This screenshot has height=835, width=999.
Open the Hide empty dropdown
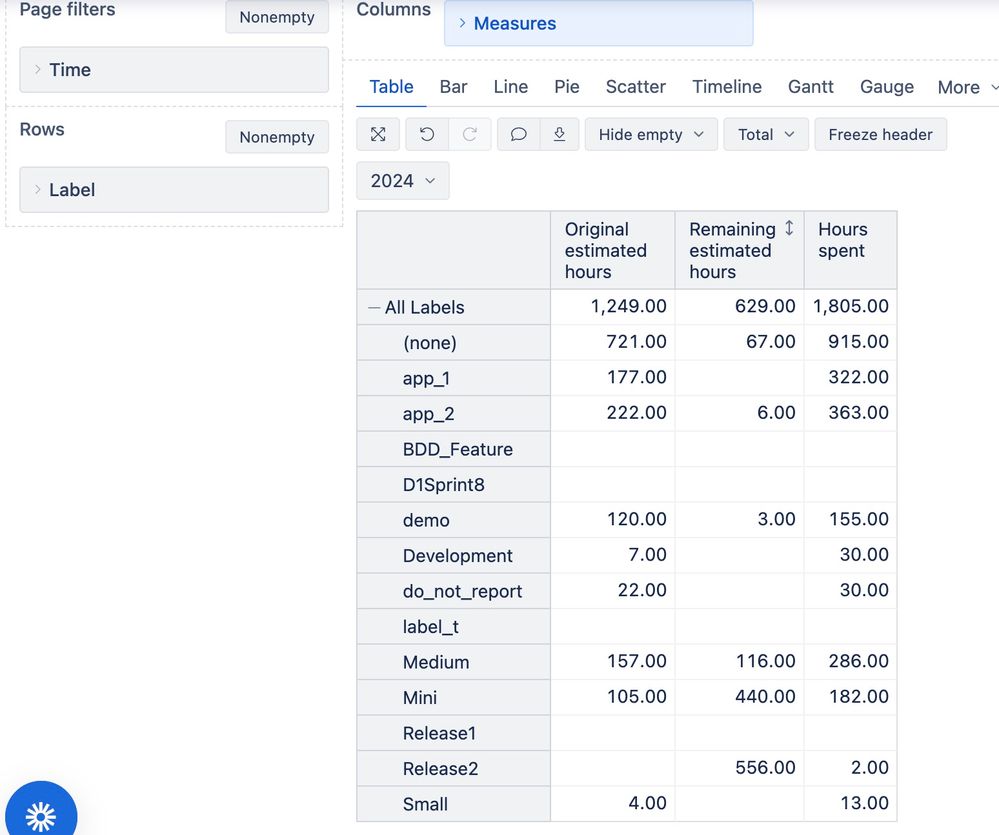coord(651,134)
